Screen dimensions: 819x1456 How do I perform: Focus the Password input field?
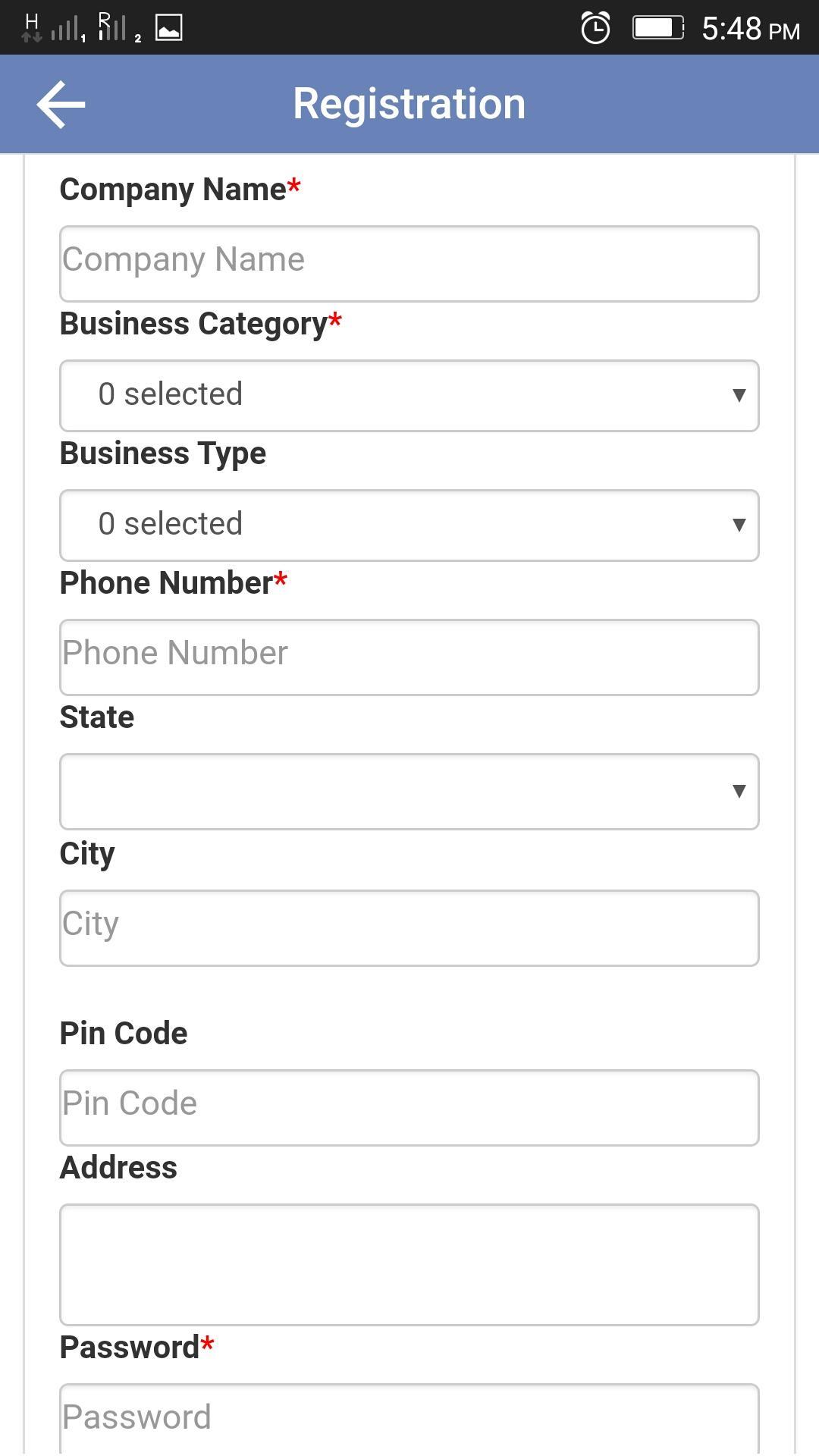tap(409, 1417)
